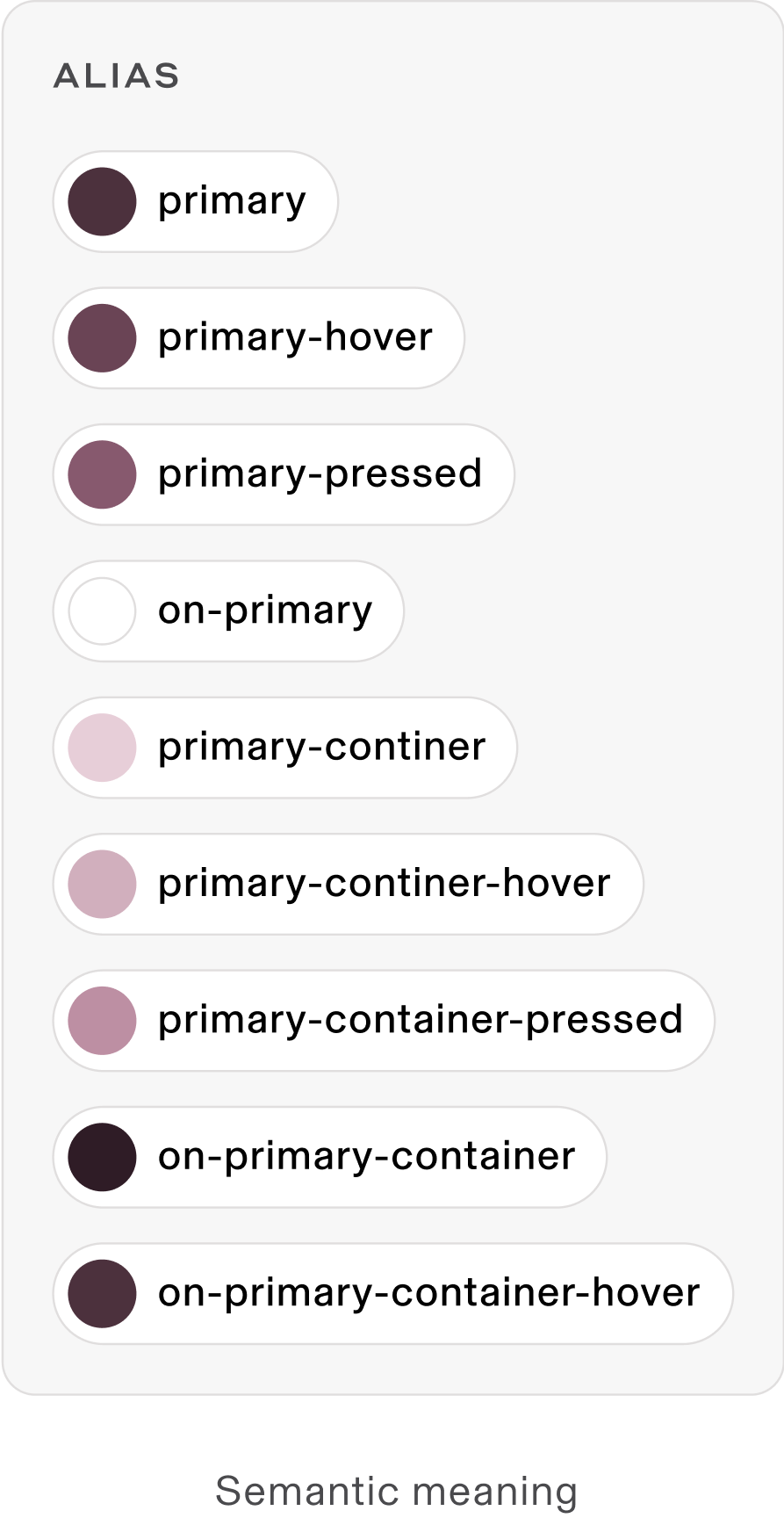This screenshot has width=784, height=1518.
Task: Select the primary-container-pressed color swatch
Action: 103,1020
